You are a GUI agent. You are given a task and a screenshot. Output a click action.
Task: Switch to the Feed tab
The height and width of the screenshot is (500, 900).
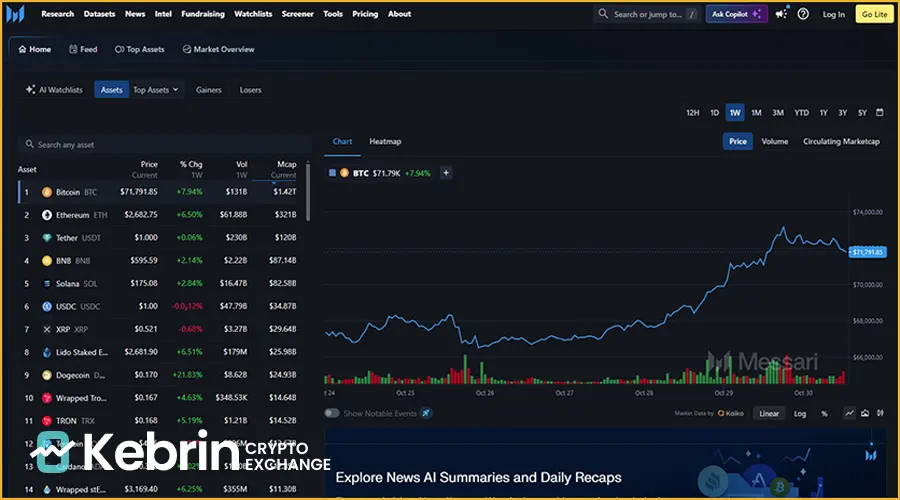tap(83, 49)
